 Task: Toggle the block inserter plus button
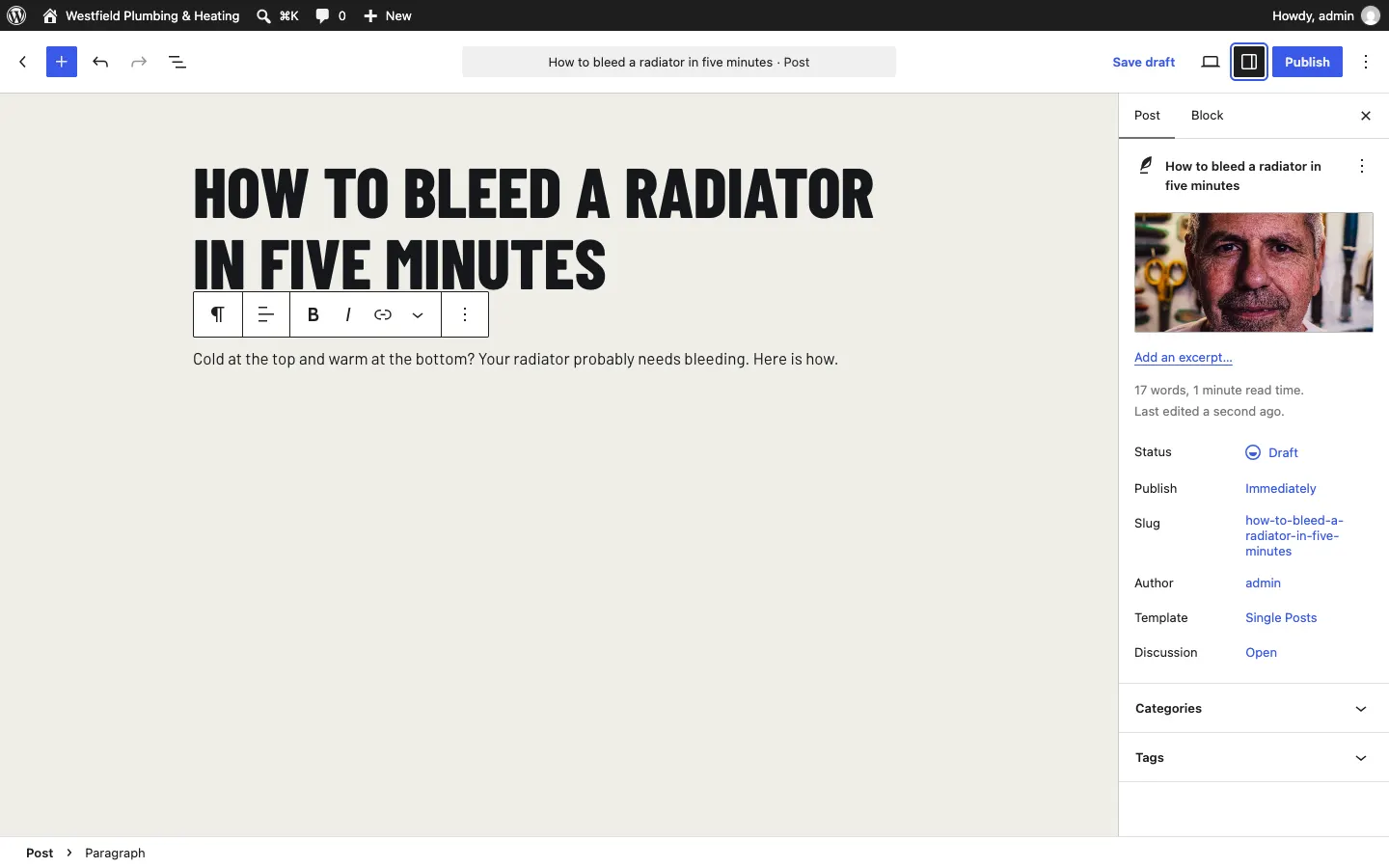(x=62, y=62)
